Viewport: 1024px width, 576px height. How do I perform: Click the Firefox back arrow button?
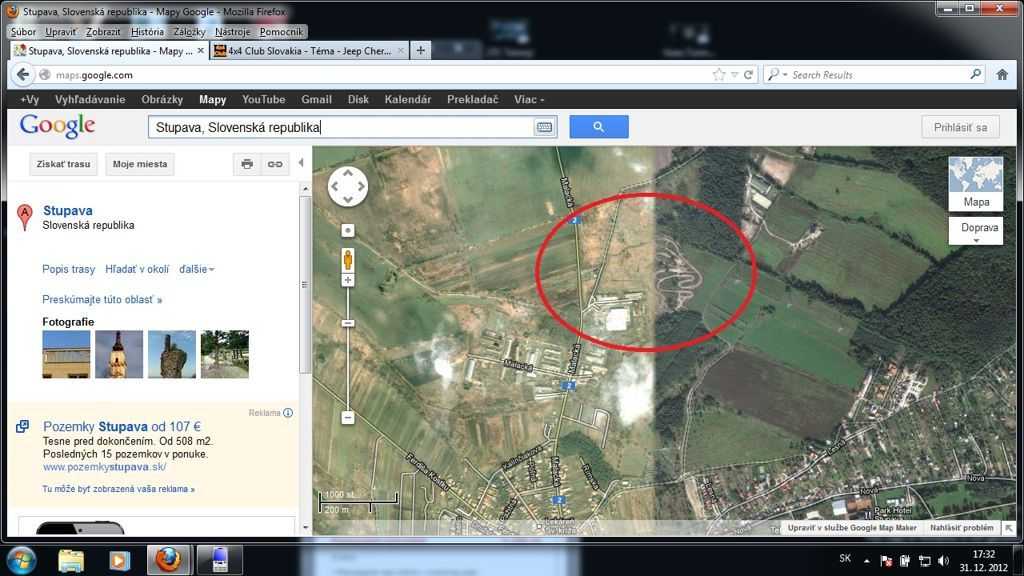coord(23,74)
